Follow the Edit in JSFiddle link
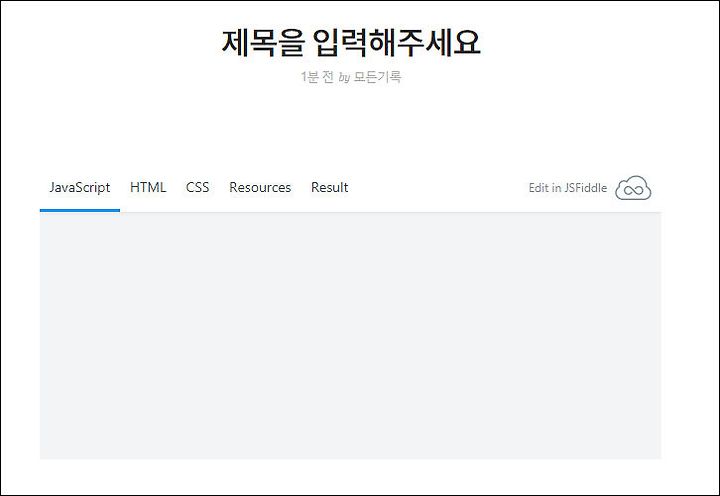This screenshot has height=496, width=720. pos(568,188)
